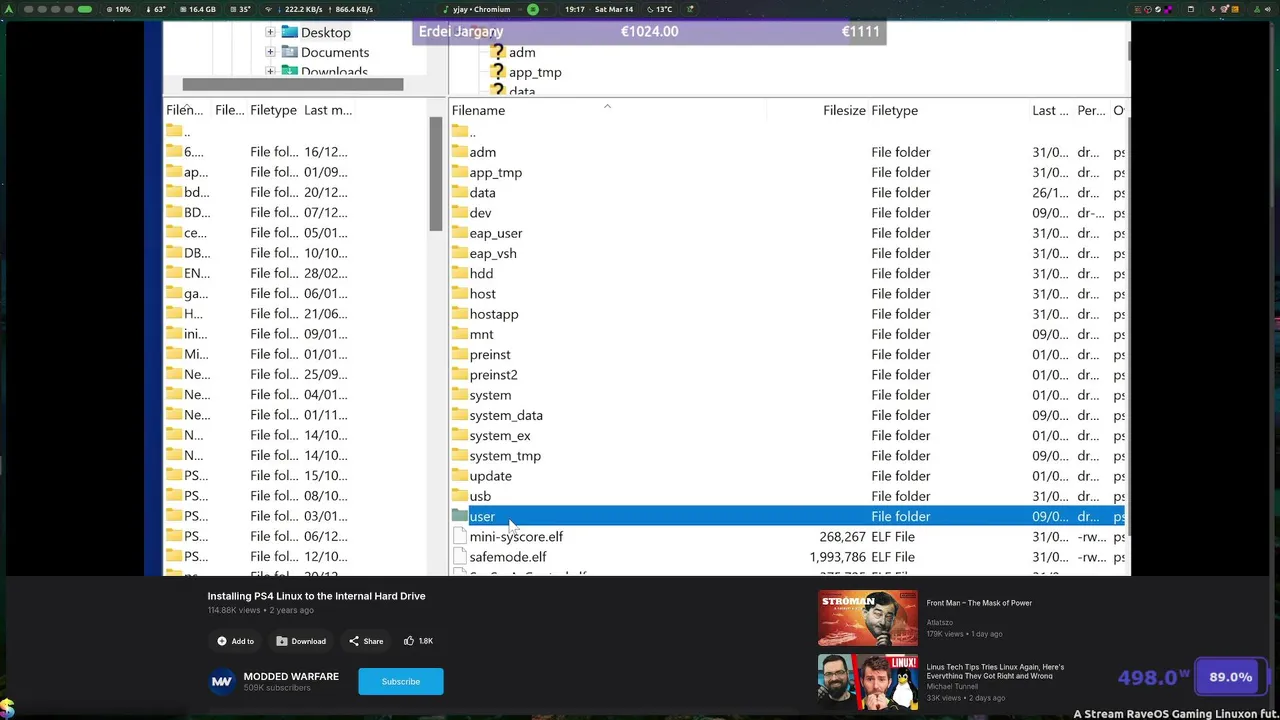Click the MODDED WARFARE channel avatar
1280x720 pixels.
click(222, 682)
